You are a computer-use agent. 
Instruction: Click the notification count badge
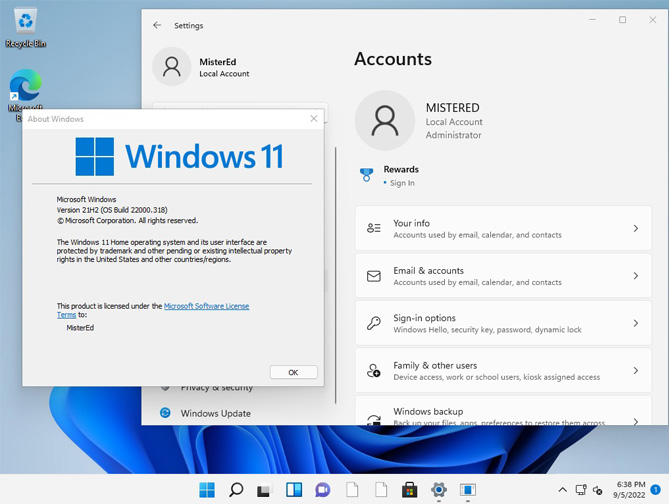tap(655, 489)
